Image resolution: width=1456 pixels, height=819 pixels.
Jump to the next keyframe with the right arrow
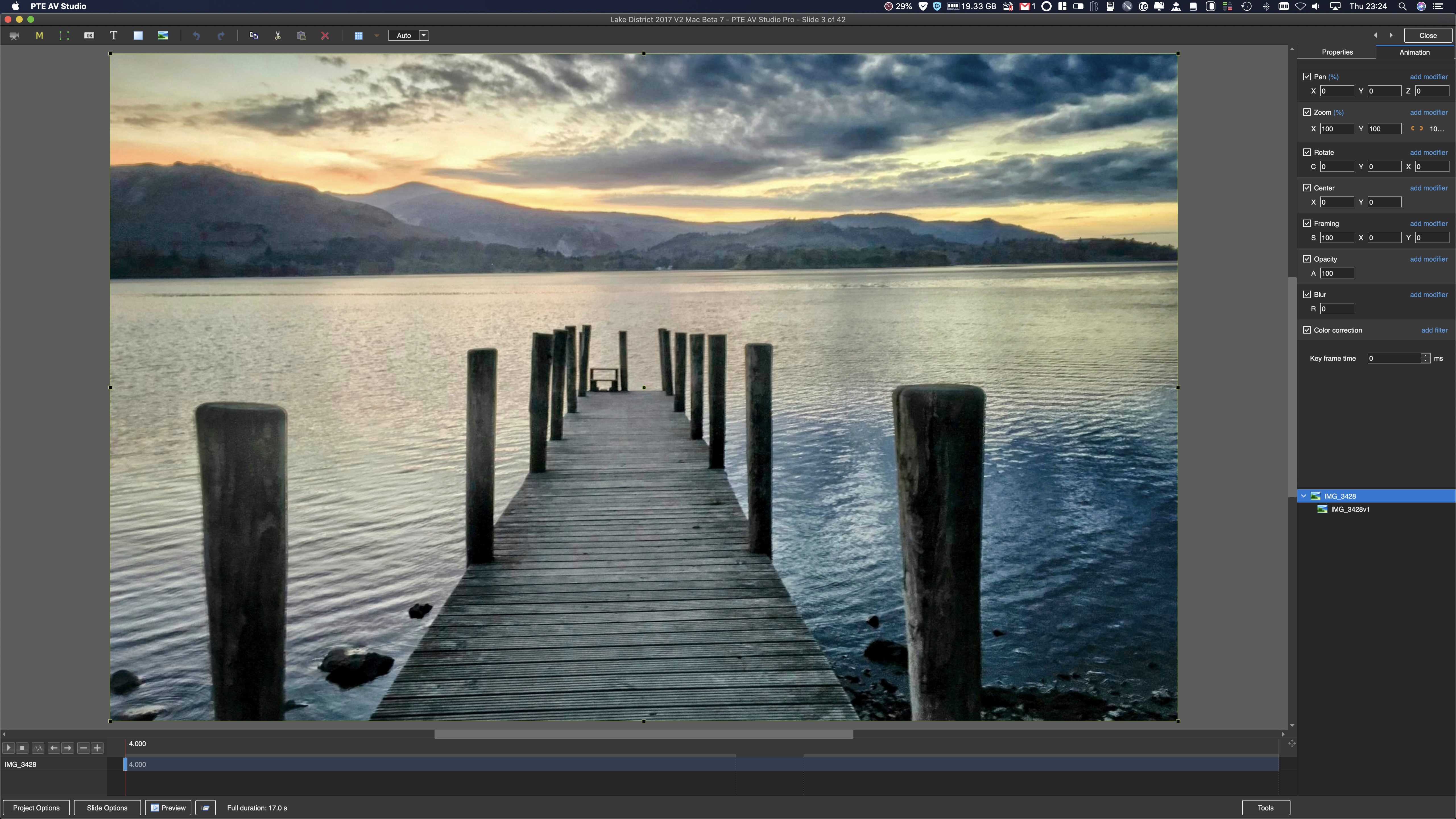(68, 748)
